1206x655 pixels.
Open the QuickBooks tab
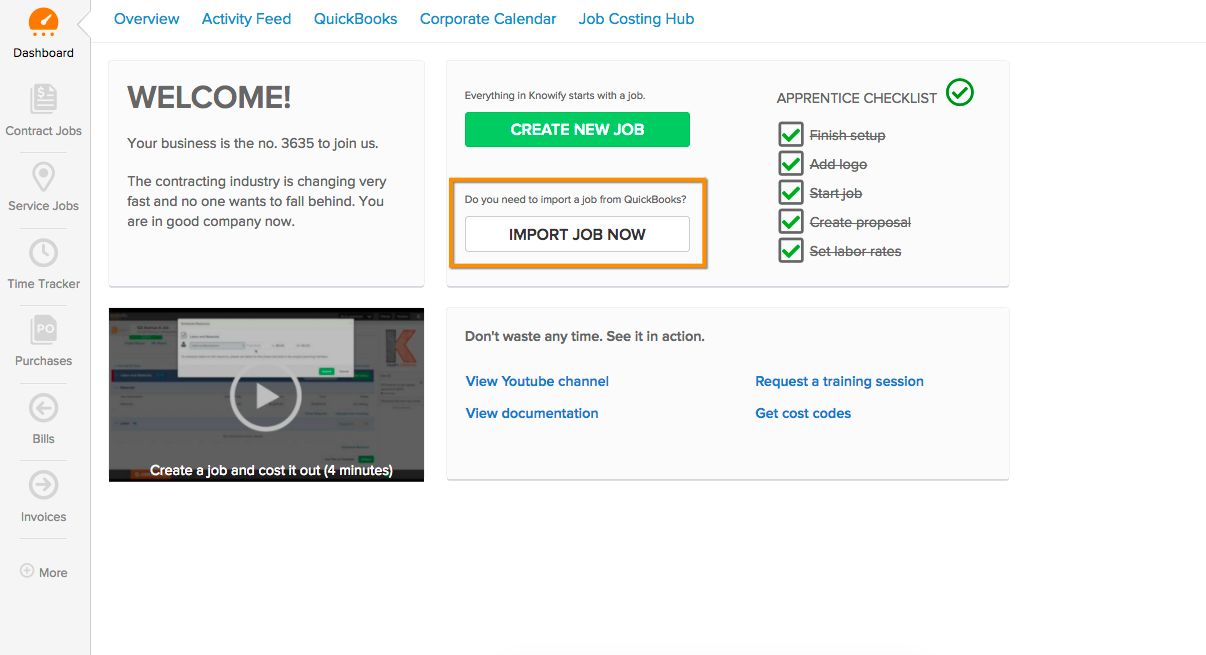point(355,19)
